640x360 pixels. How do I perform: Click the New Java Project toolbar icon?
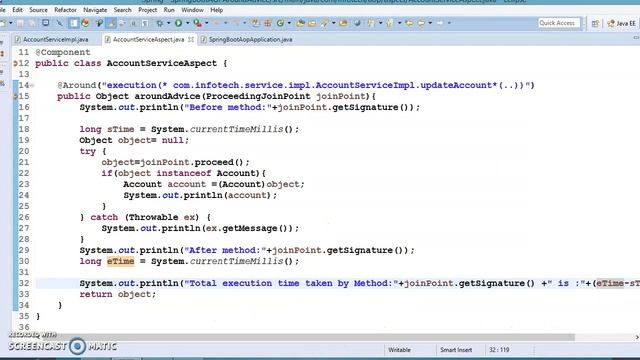255,23
